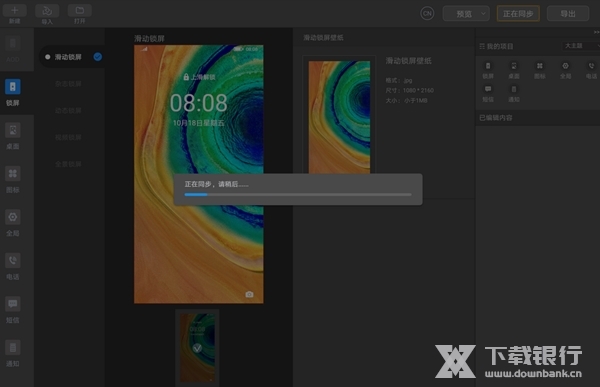Open the 电话 phone section in the sidebar
This screenshot has height=387, width=600.
tap(13, 266)
